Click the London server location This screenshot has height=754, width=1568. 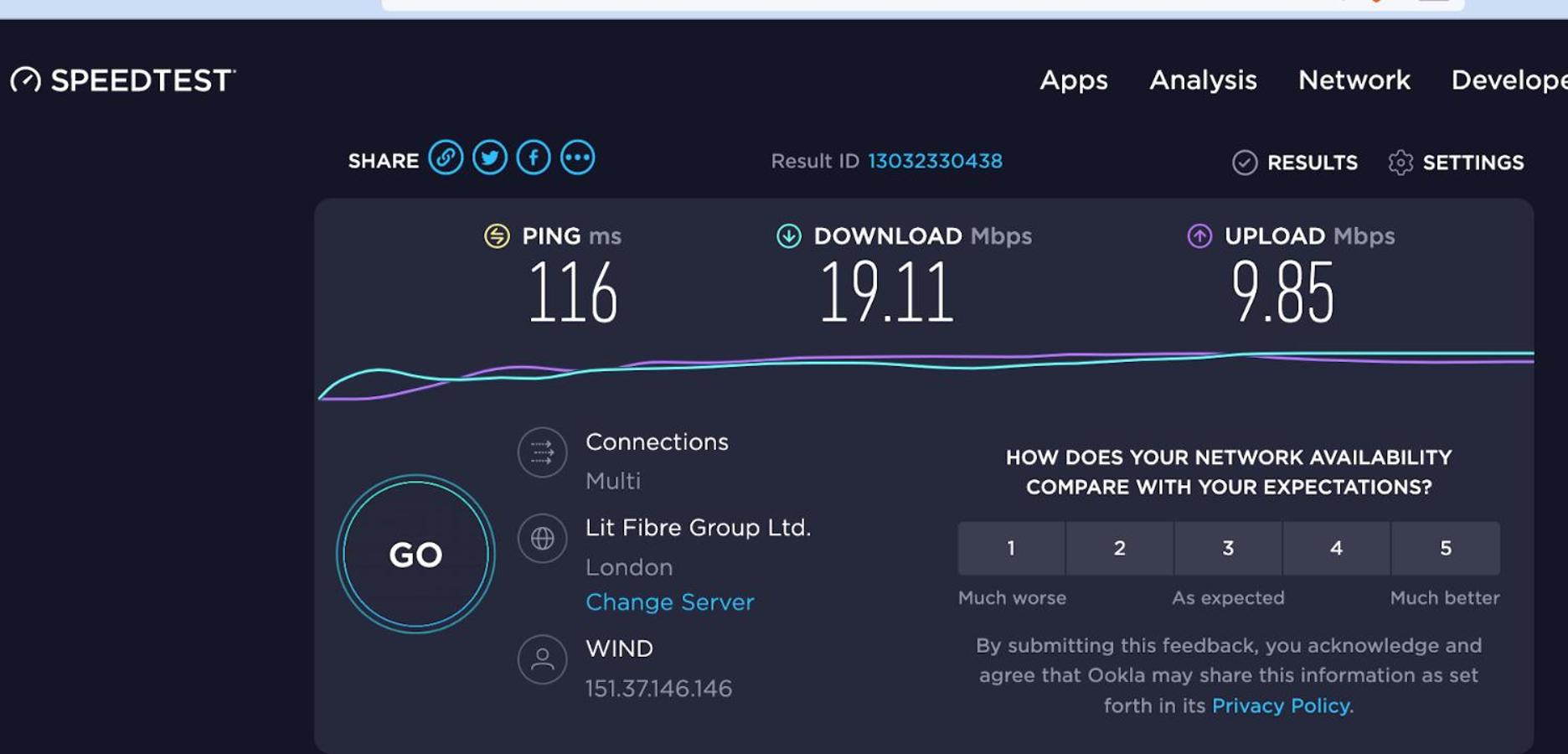click(x=629, y=567)
